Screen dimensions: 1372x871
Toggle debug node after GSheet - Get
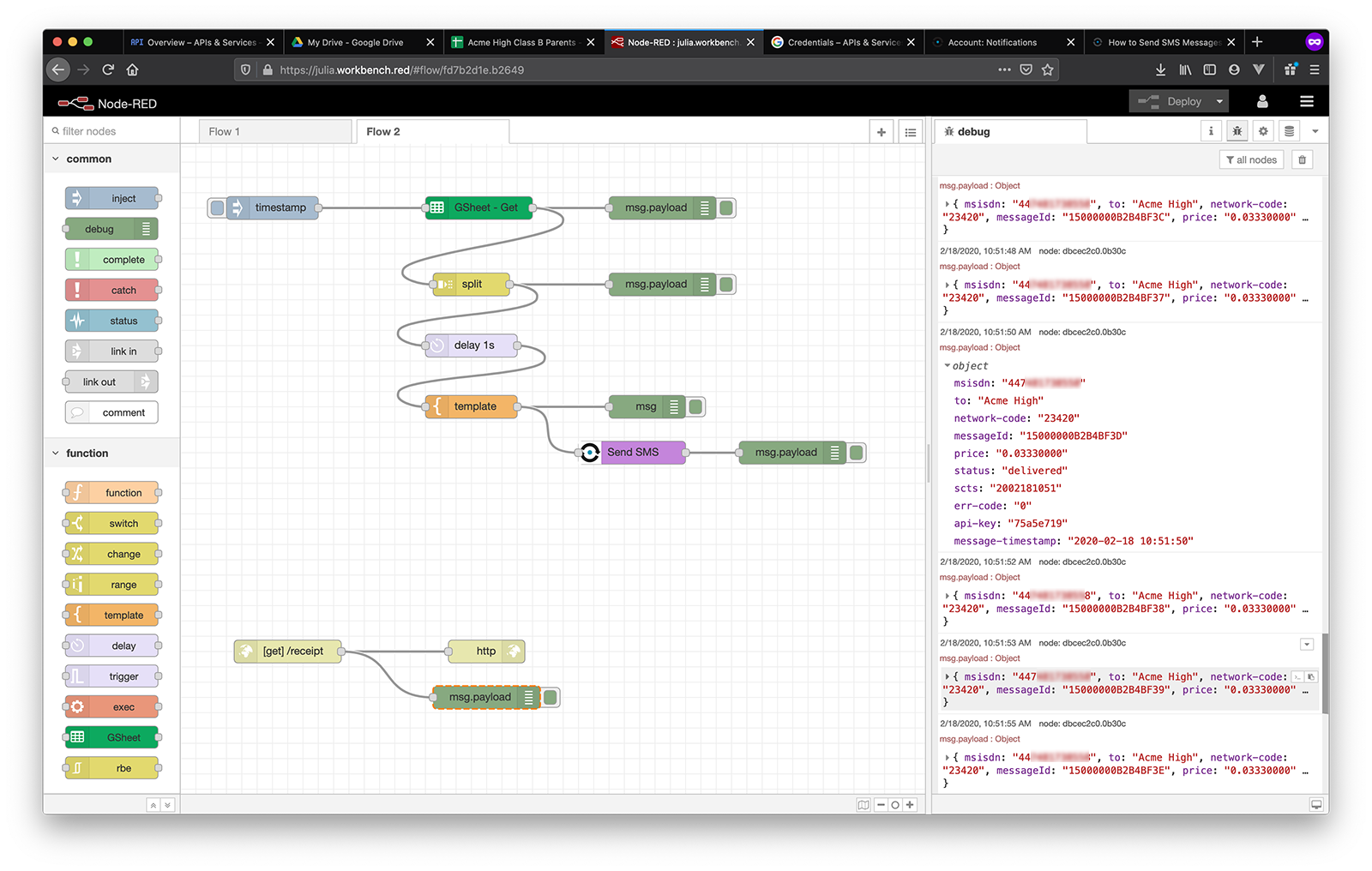pos(726,207)
